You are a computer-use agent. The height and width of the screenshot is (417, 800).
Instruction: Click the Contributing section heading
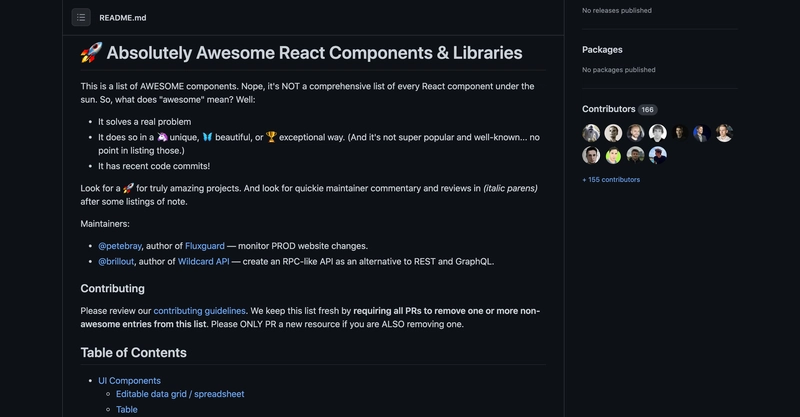point(112,289)
